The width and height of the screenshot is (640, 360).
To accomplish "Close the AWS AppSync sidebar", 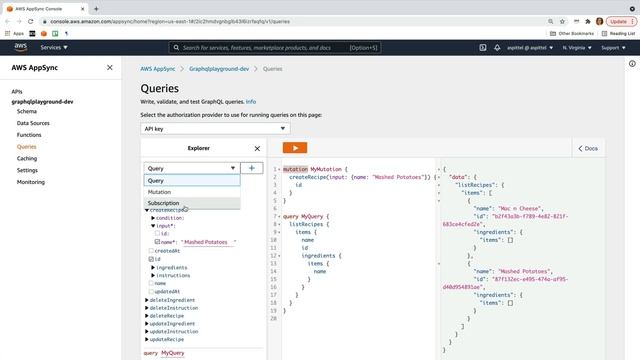I will [x=109, y=68].
